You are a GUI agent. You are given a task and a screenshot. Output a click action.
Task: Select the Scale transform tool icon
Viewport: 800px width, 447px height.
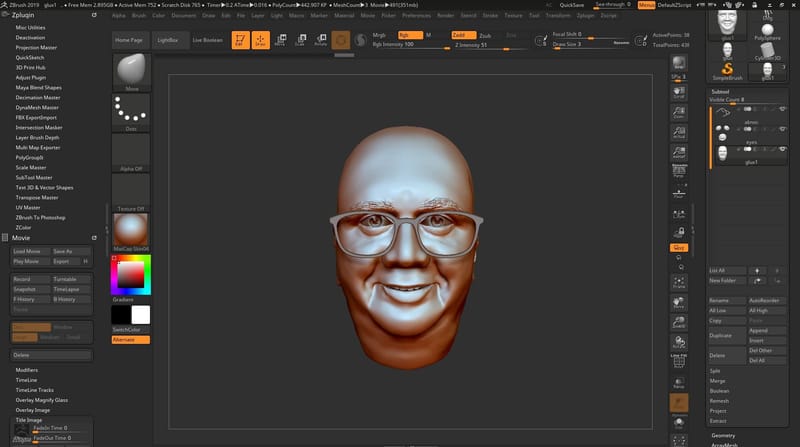tap(300, 40)
